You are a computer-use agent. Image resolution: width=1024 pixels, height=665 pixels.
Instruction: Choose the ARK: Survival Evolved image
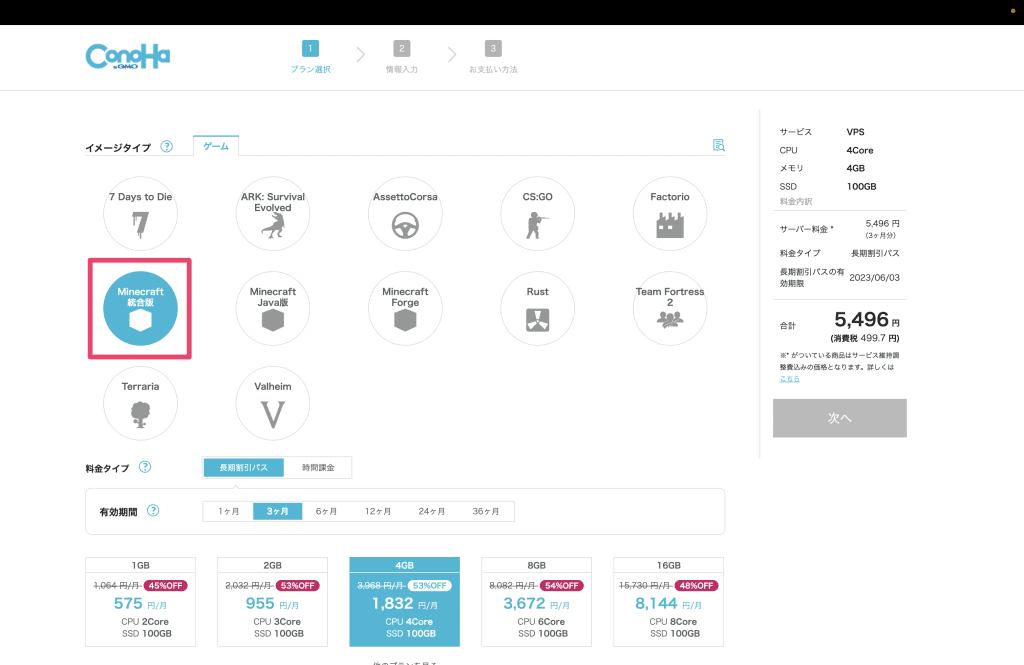(273, 214)
